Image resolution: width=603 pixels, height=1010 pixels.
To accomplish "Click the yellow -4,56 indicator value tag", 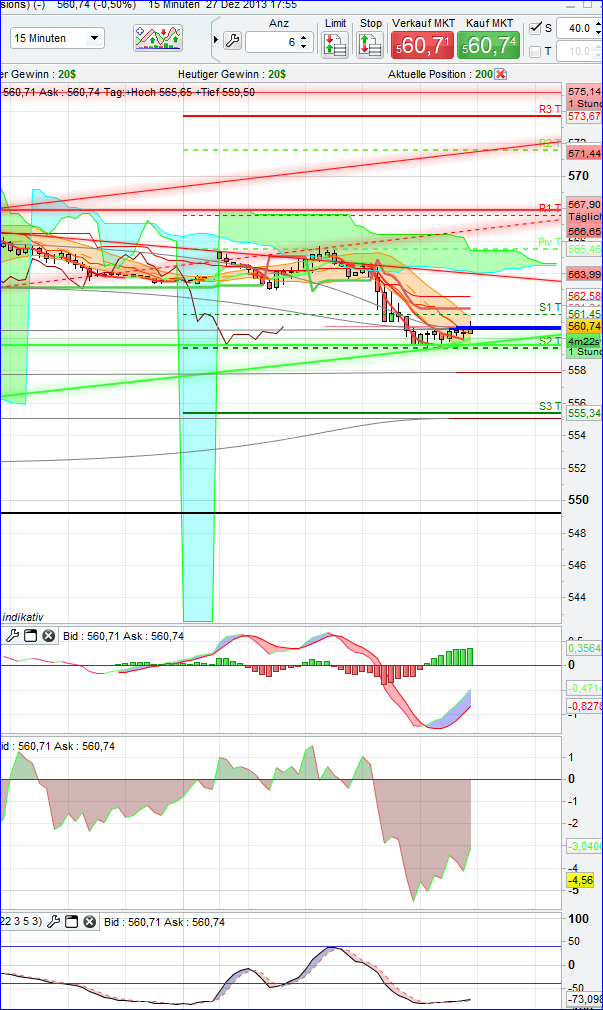I will click(580, 880).
